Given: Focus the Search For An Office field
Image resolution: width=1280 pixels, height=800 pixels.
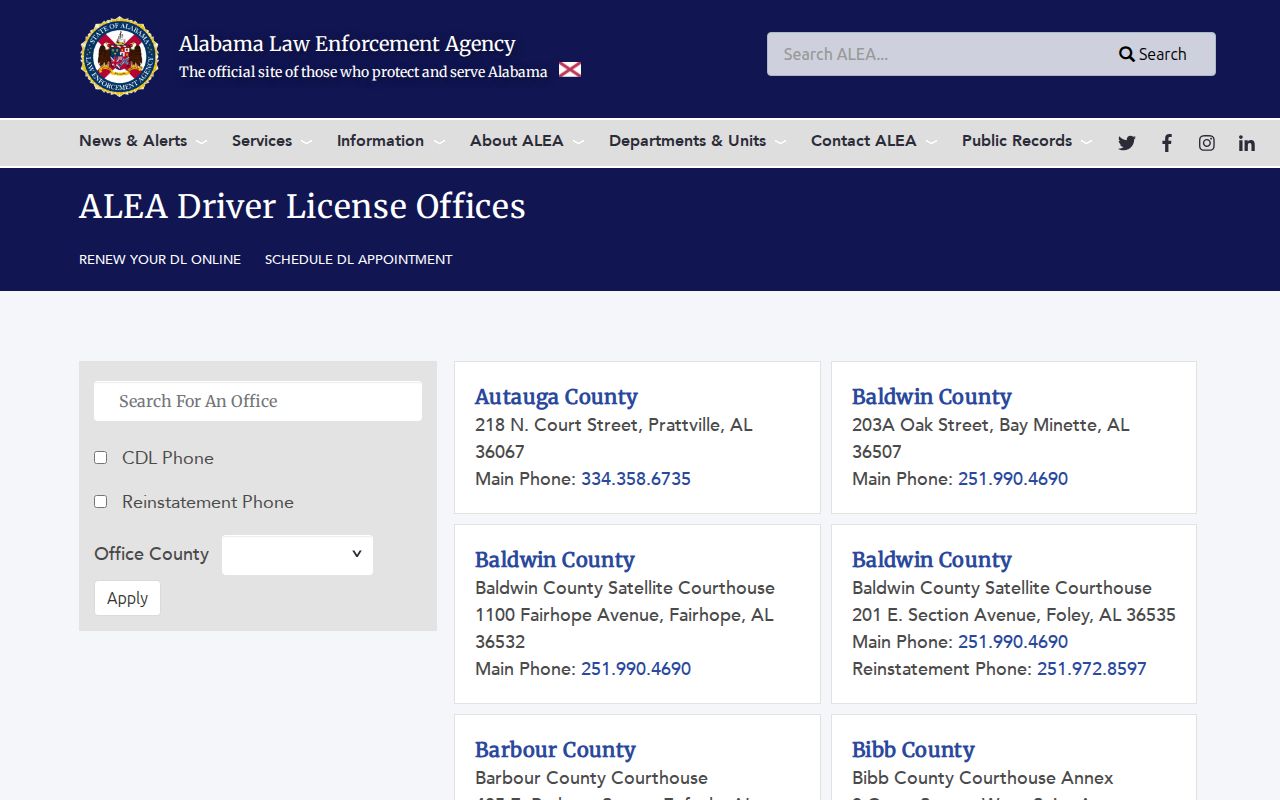Looking at the screenshot, I should (258, 401).
